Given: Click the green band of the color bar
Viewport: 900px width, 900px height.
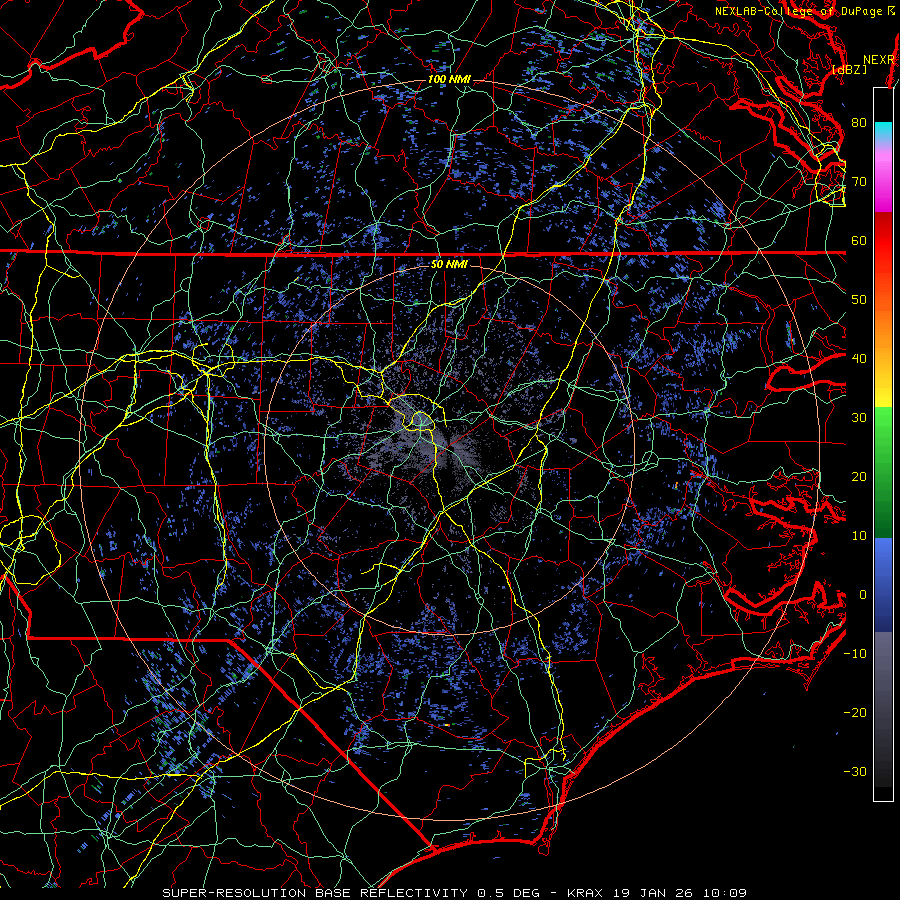Looking at the screenshot, I should point(883,472).
